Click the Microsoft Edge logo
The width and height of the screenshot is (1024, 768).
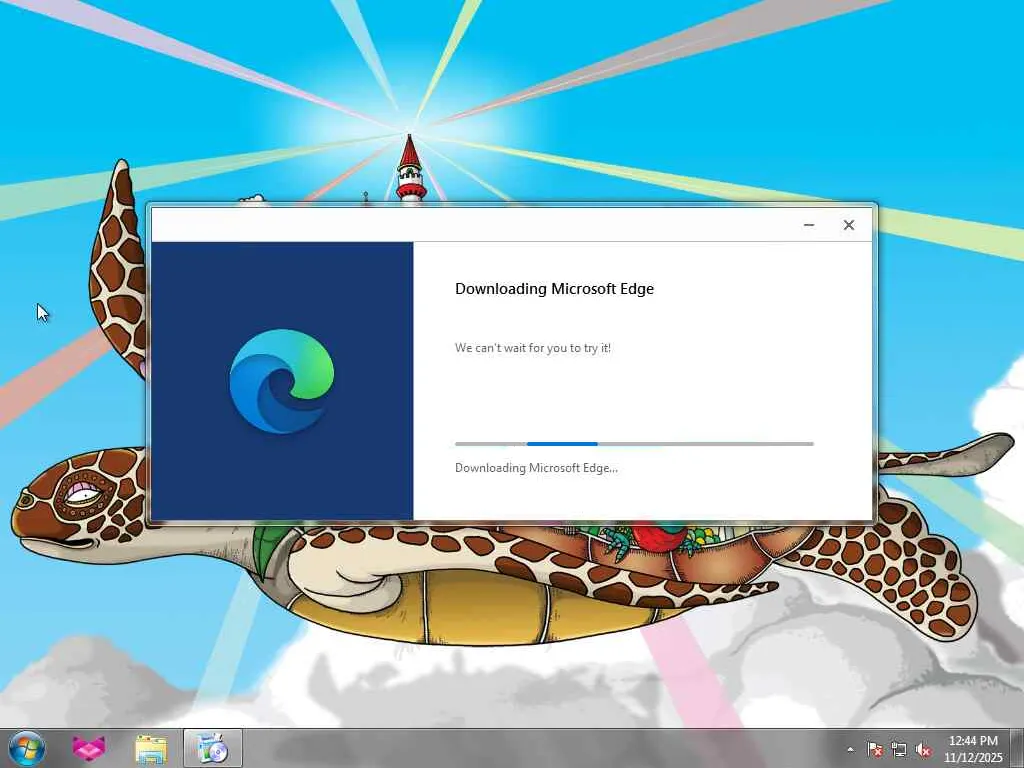click(x=281, y=381)
